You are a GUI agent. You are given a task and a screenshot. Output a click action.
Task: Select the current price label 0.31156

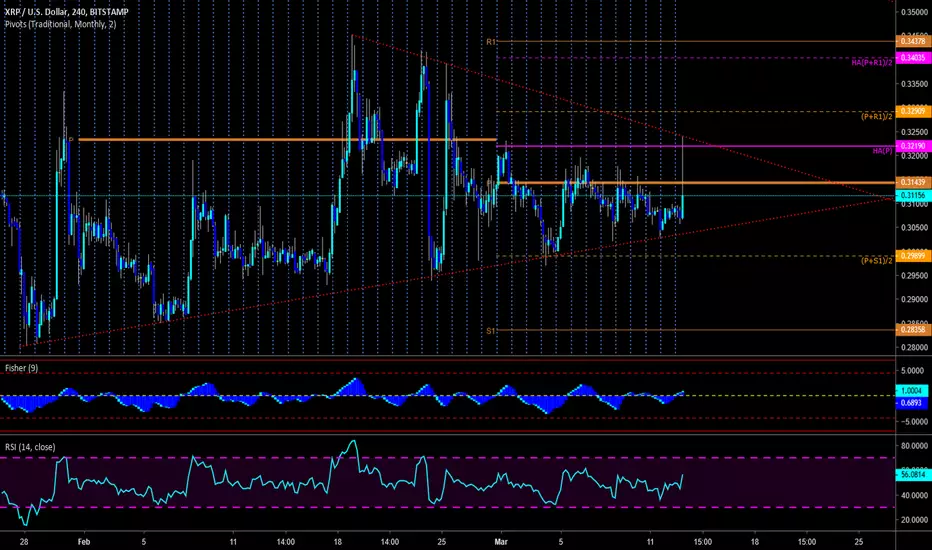click(912, 196)
